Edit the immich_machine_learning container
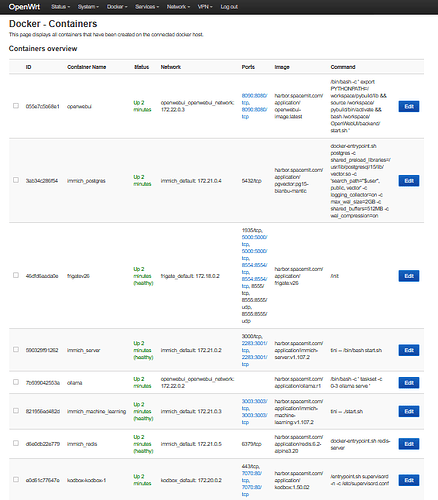The width and height of the screenshot is (438, 500). pos(409,411)
